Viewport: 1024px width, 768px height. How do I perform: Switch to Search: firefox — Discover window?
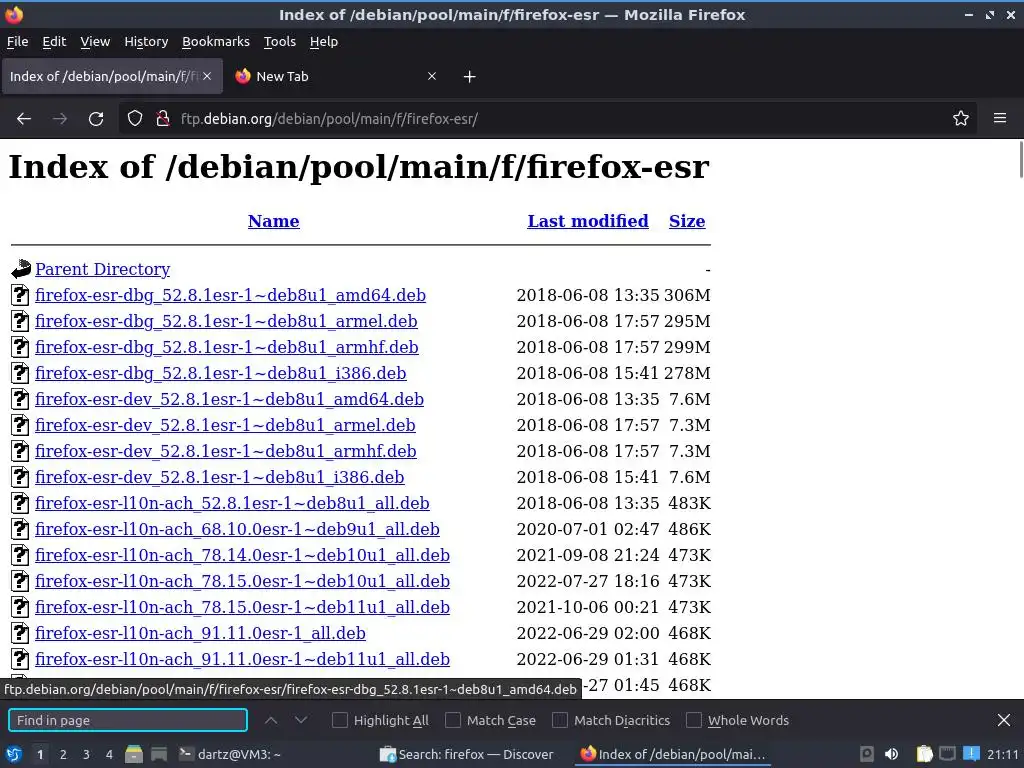[466, 754]
